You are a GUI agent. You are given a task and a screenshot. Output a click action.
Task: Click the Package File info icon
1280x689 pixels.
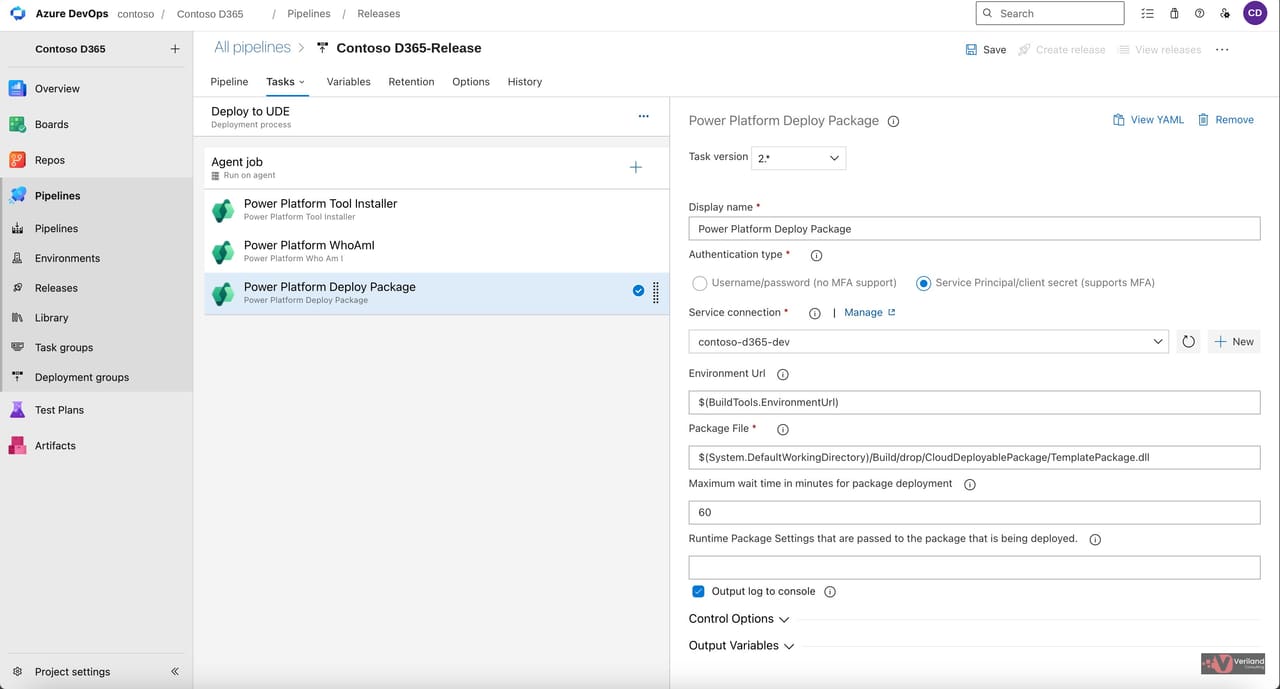[783, 429]
